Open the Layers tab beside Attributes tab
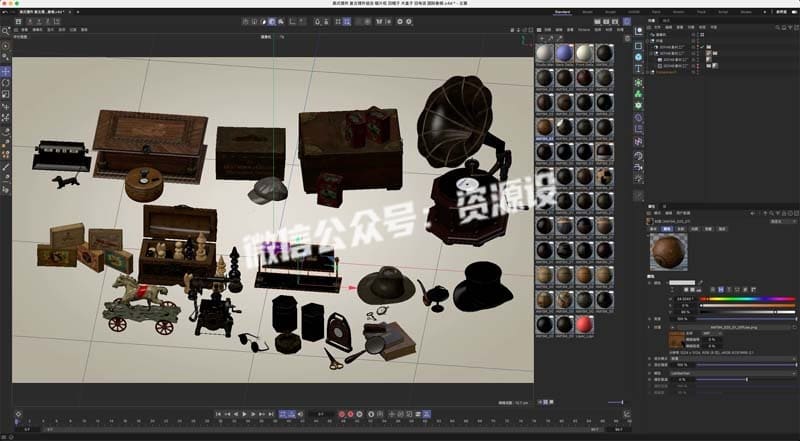This screenshot has height=441, width=800. coord(664,206)
